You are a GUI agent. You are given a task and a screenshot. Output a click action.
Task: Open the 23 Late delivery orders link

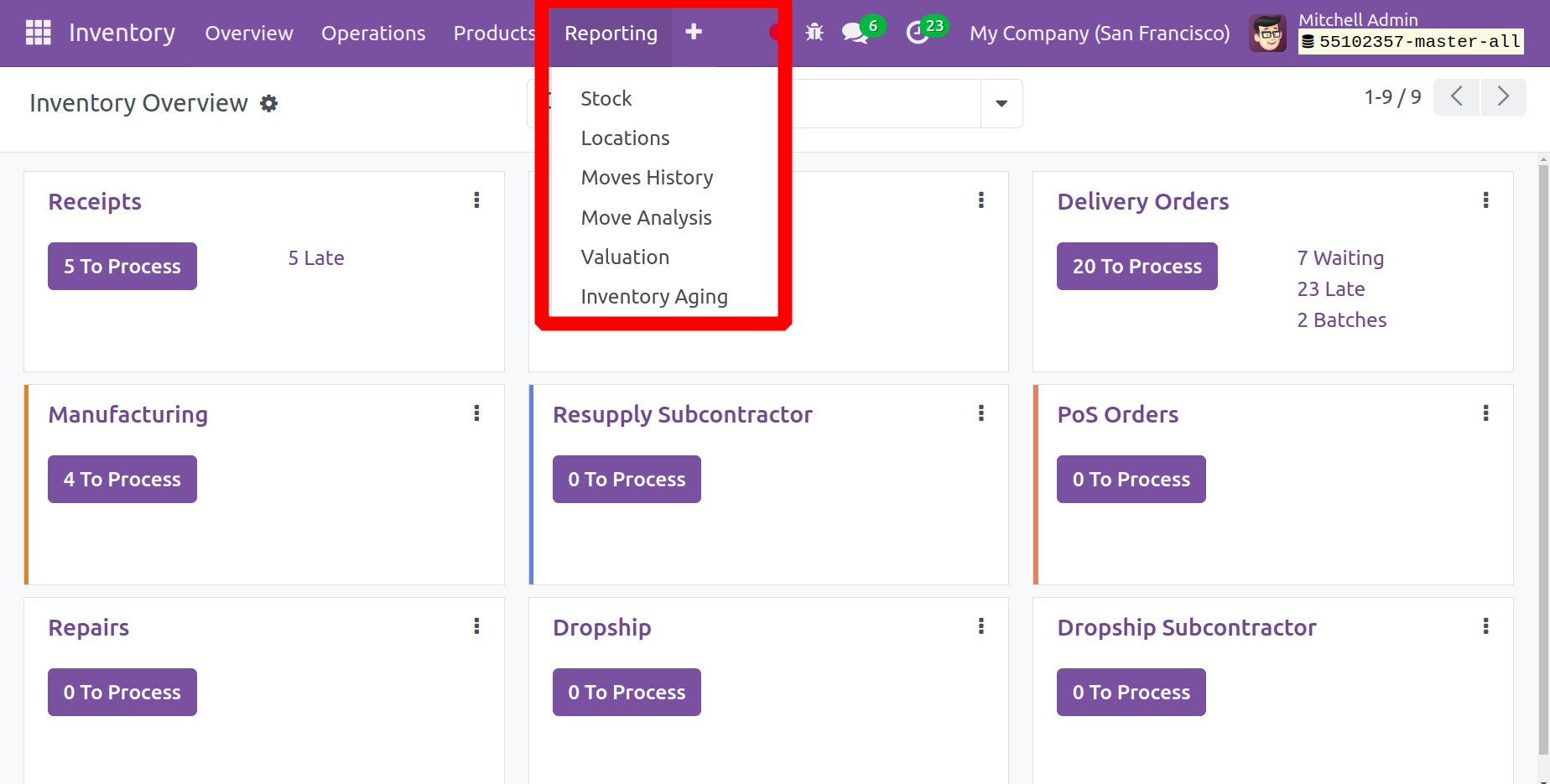click(x=1330, y=289)
